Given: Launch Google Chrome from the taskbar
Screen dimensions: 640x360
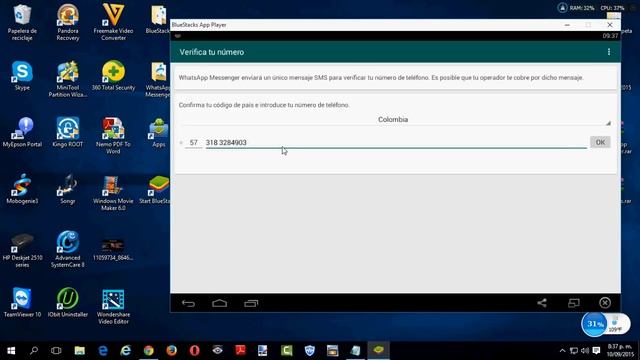Looking at the screenshot, I should [x=149, y=351].
